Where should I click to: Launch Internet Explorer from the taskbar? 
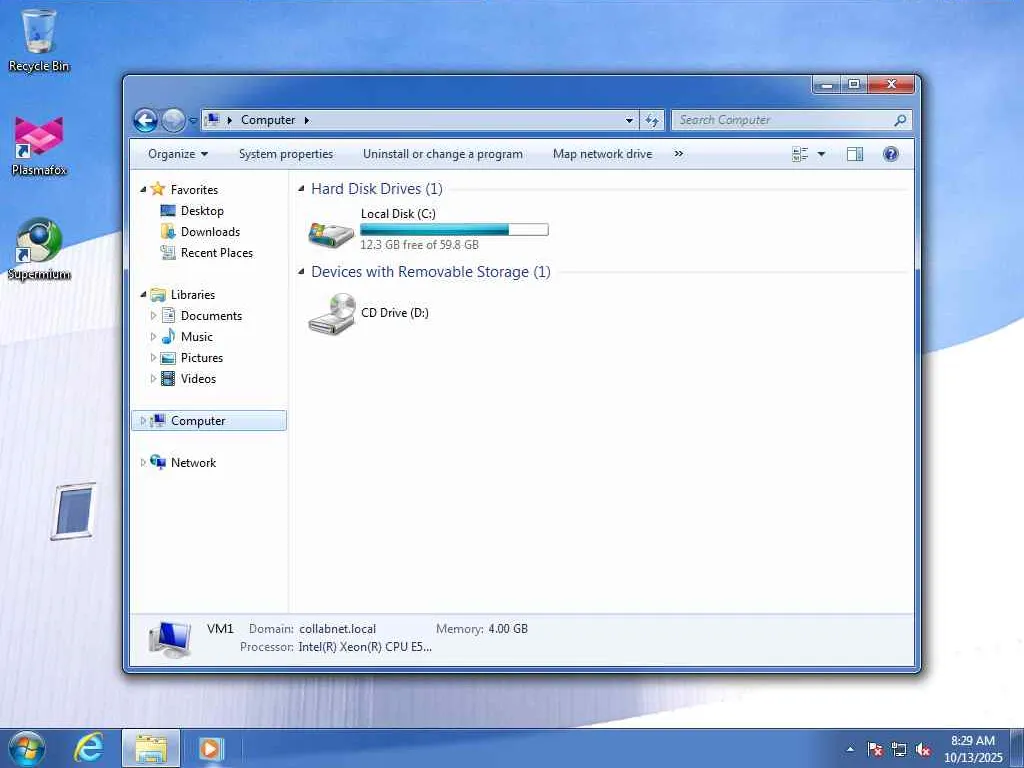click(89, 748)
